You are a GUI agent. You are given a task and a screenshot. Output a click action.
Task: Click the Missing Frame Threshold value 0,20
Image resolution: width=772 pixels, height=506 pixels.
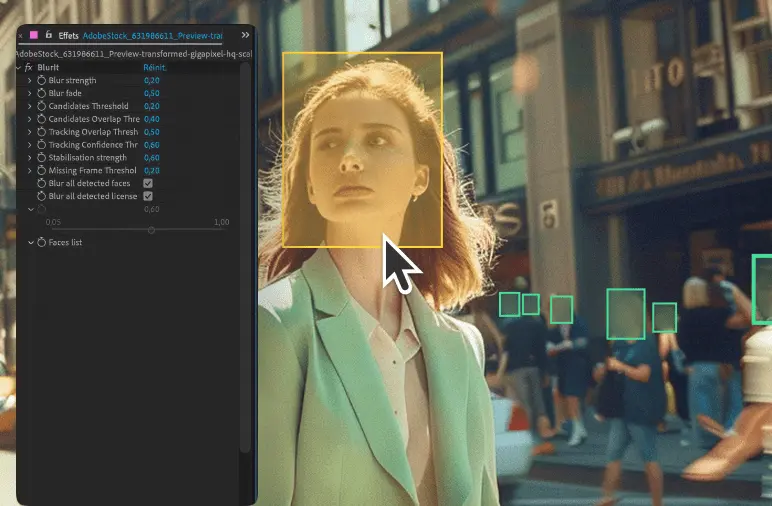click(x=152, y=171)
